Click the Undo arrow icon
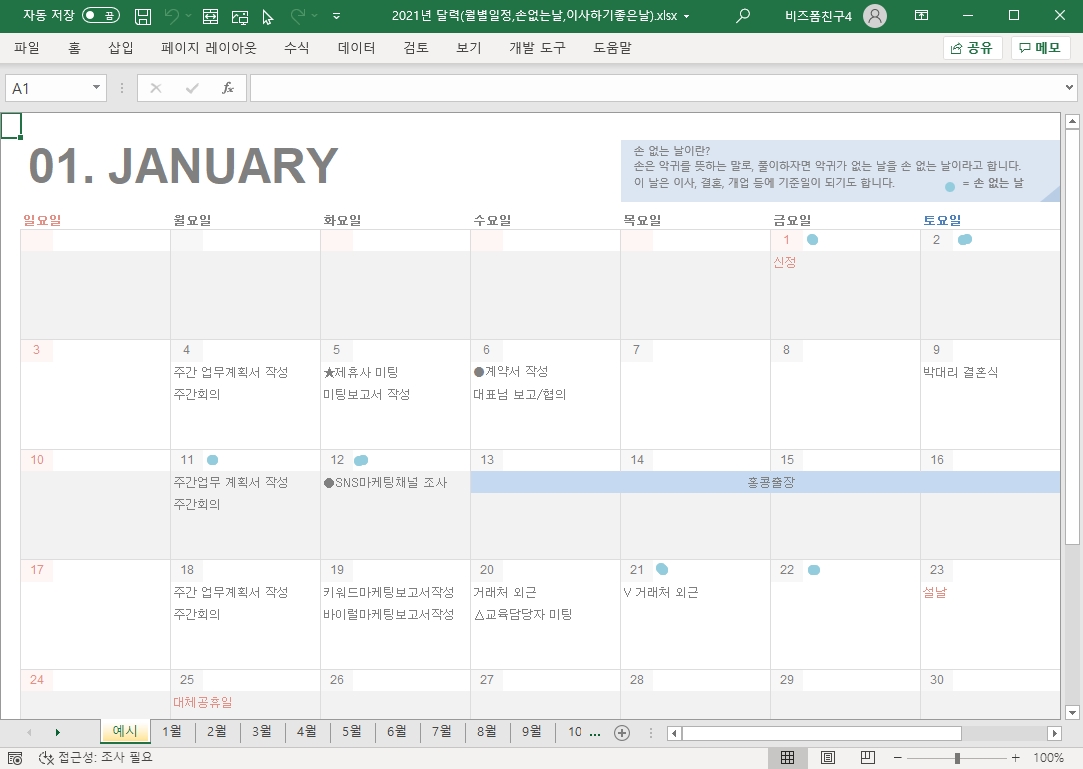The width and height of the screenshot is (1083, 769). click(172, 15)
